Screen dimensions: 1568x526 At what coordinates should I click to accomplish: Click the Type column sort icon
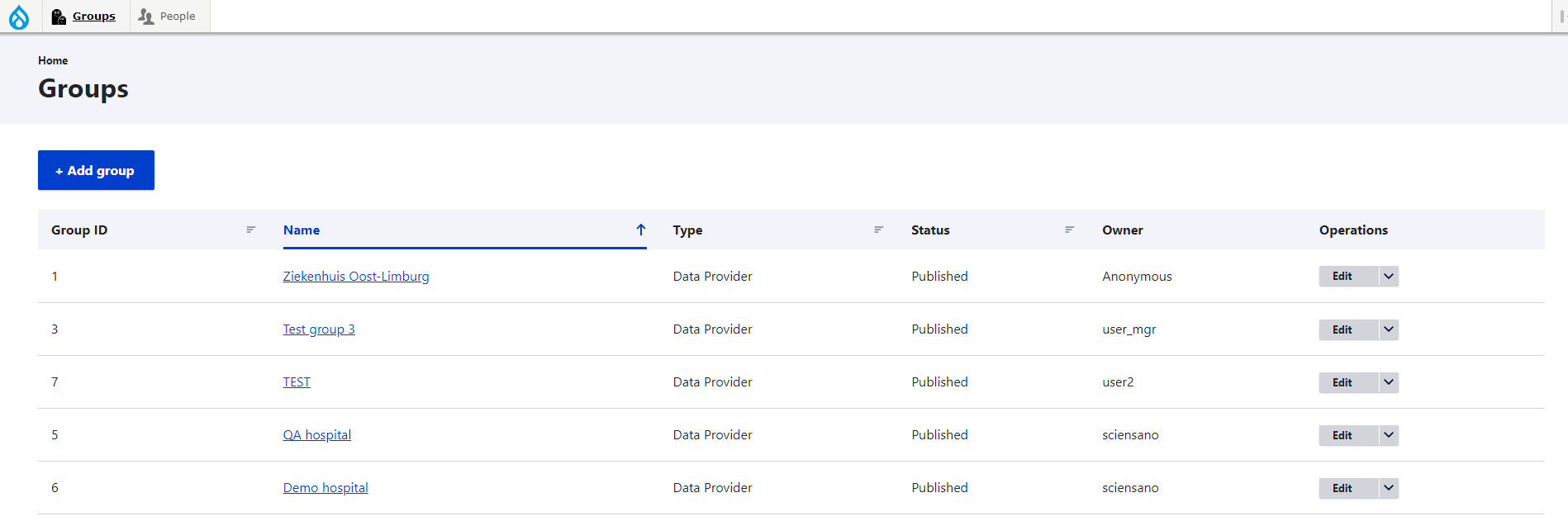(878, 230)
